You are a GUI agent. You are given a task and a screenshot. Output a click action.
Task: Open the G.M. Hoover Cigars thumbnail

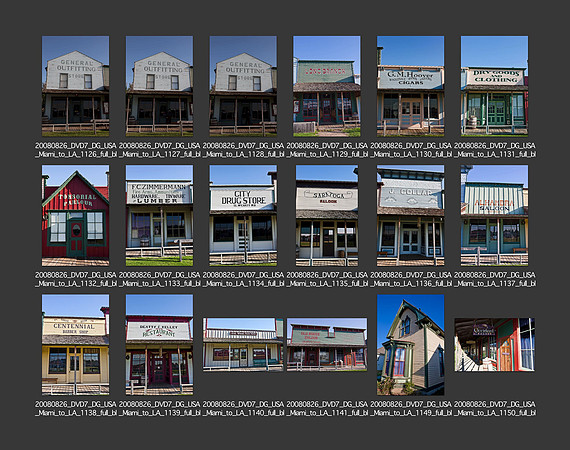point(410,86)
